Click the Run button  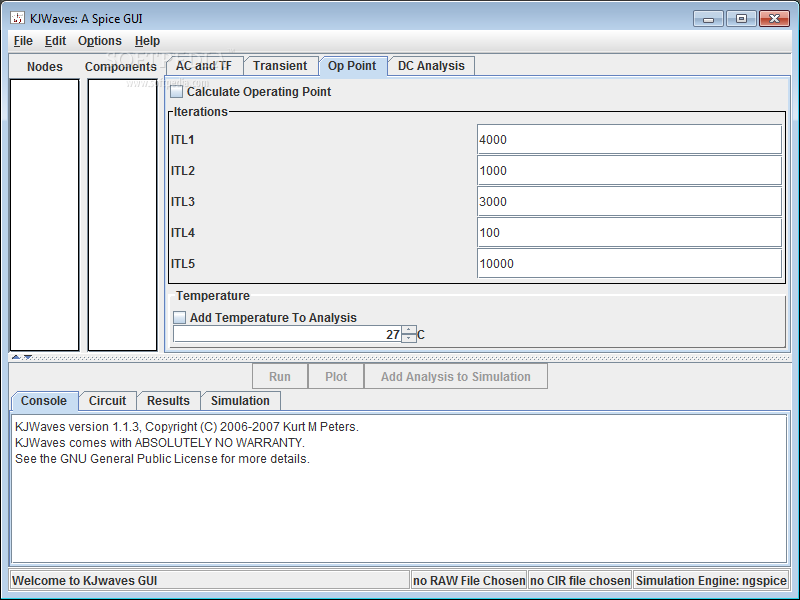coord(280,377)
